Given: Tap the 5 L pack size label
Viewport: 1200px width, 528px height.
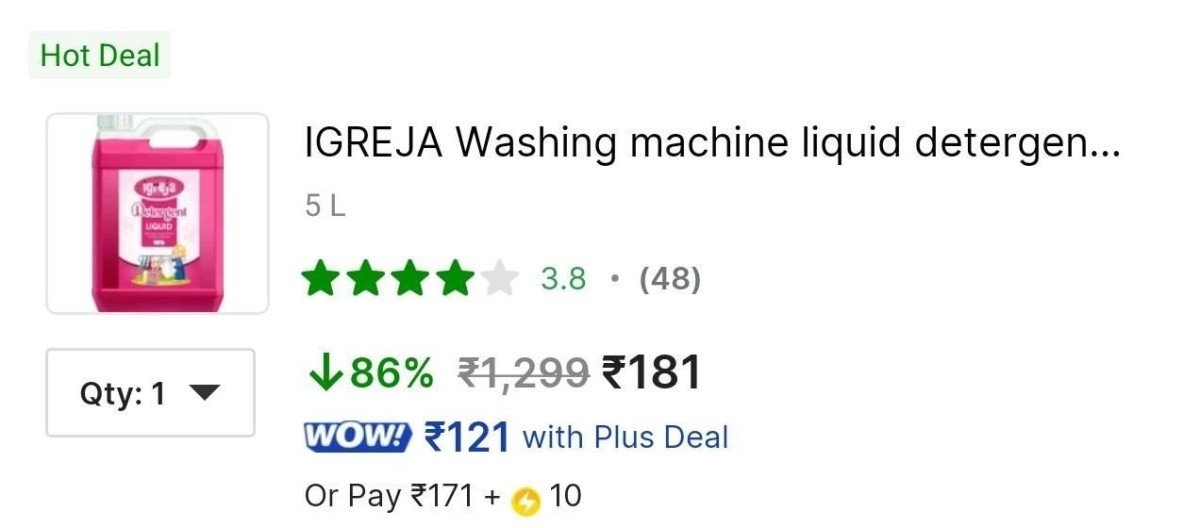Looking at the screenshot, I should (x=325, y=207).
